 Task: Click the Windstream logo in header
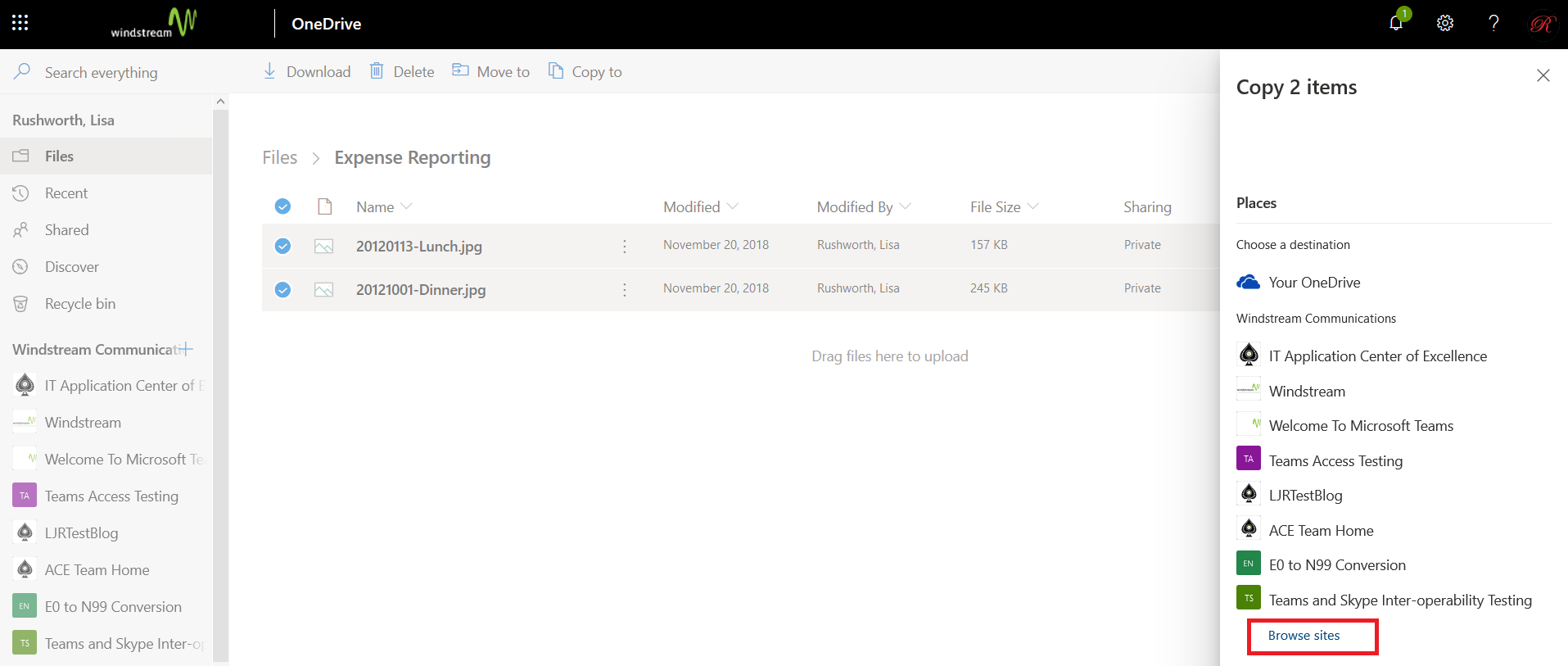[154, 23]
